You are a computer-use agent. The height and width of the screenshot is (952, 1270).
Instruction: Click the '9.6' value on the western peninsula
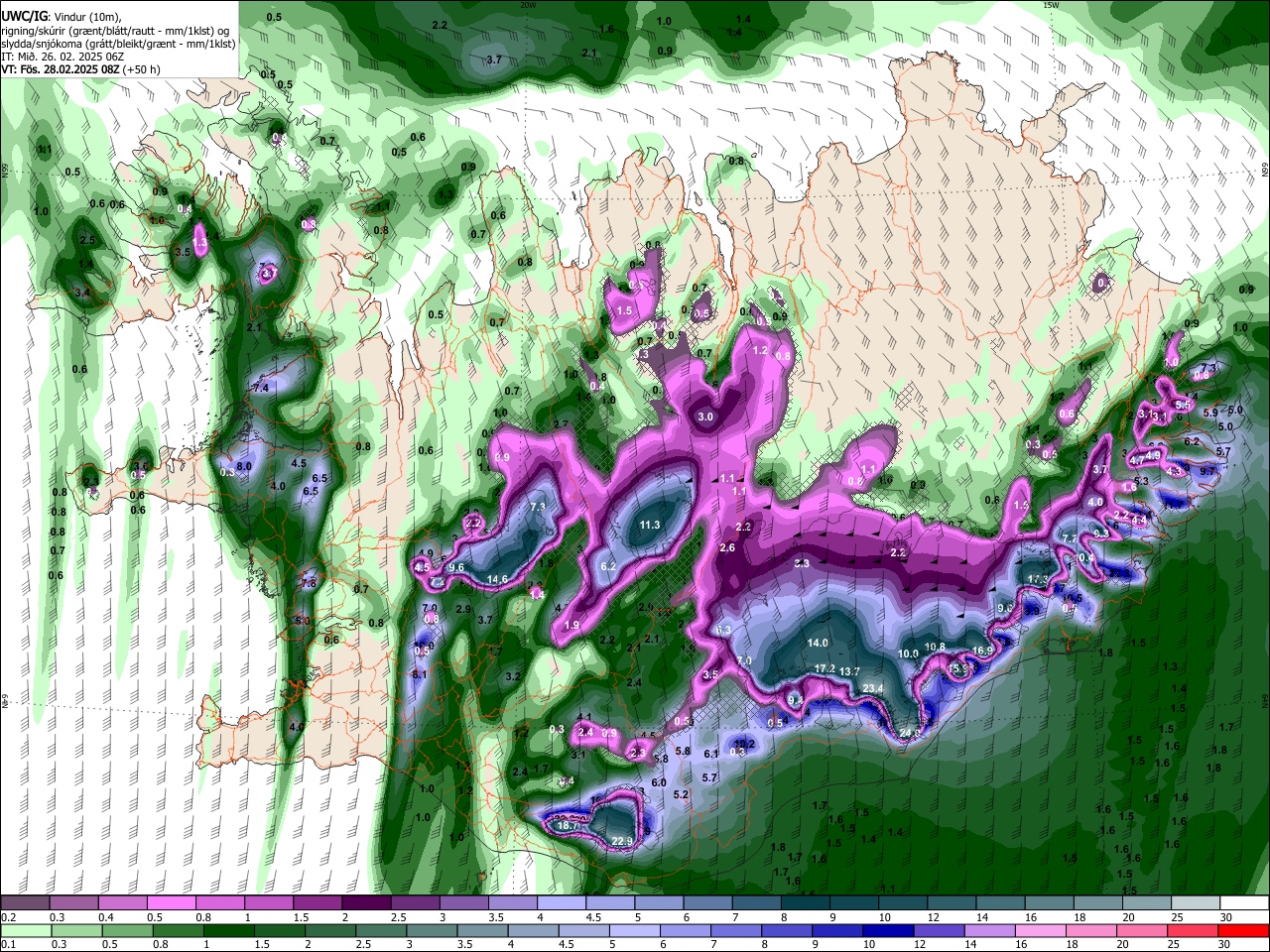click(x=457, y=567)
